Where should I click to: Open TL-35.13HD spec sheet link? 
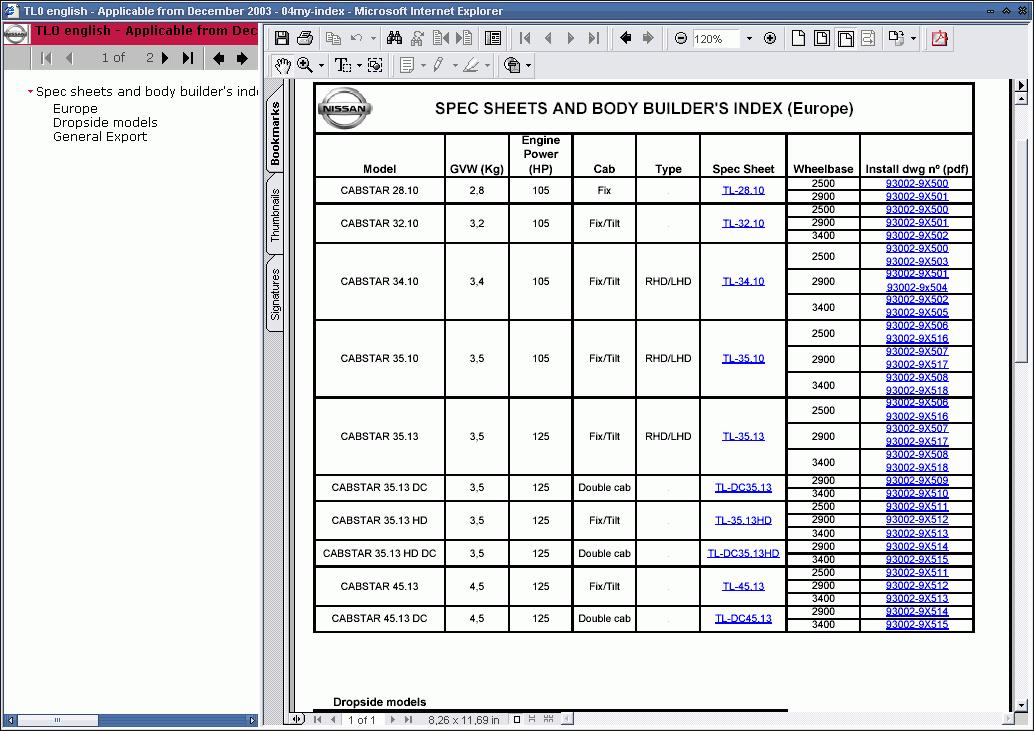coord(743,521)
